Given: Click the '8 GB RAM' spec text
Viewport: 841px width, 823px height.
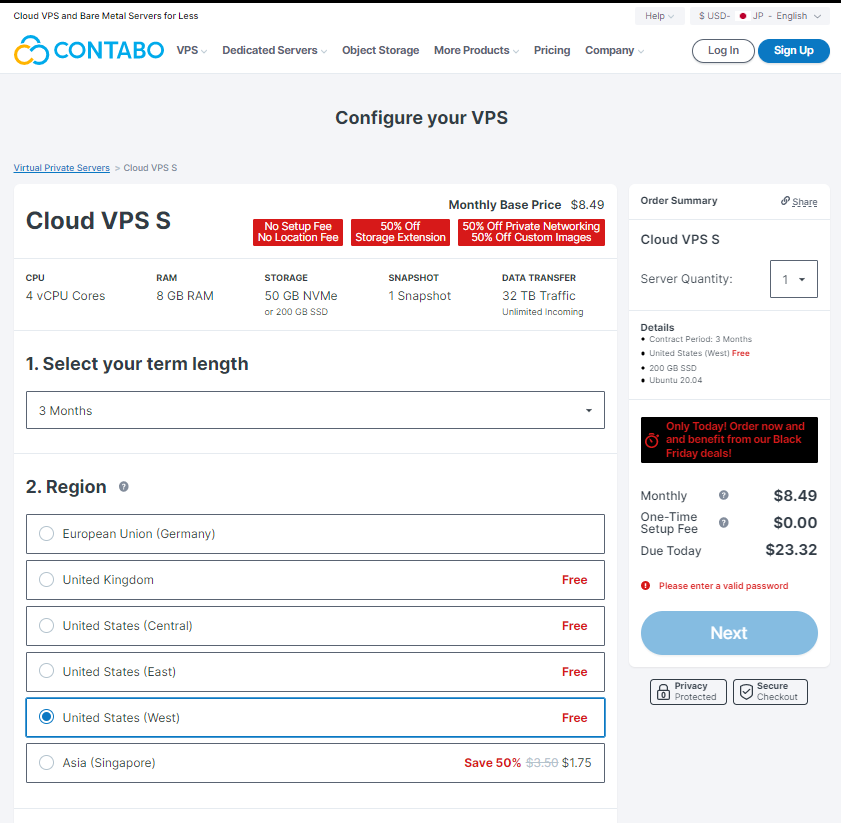Looking at the screenshot, I should tap(185, 296).
